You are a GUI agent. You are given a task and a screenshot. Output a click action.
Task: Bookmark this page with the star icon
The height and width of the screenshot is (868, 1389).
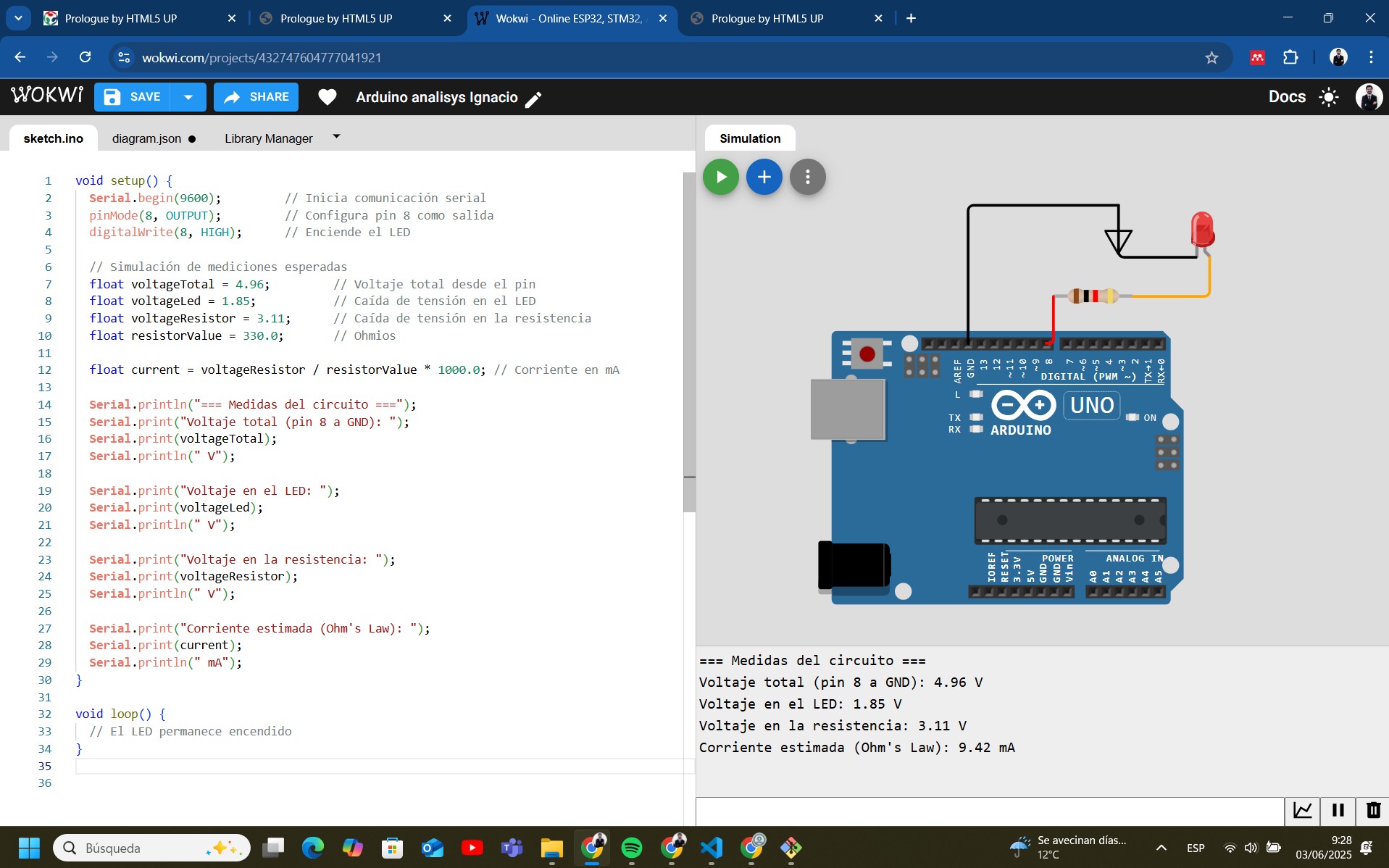[1211, 57]
